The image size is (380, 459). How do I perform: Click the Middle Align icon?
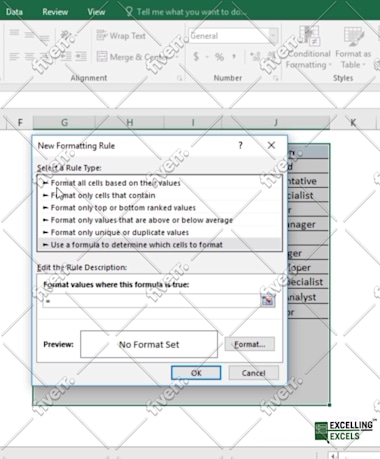click(29, 35)
